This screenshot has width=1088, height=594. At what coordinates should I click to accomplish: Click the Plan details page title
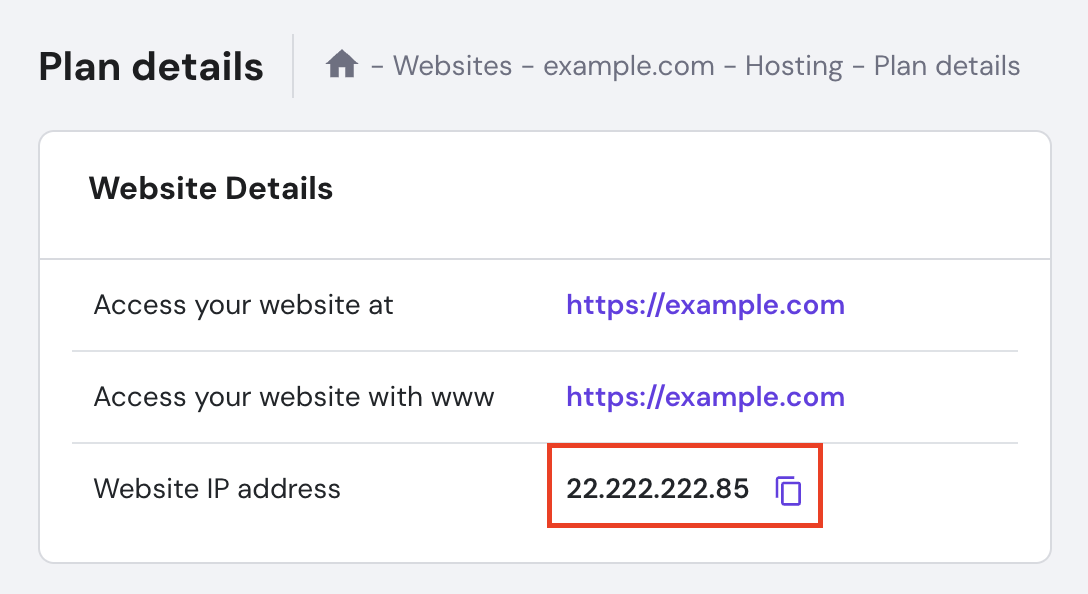tap(150, 66)
